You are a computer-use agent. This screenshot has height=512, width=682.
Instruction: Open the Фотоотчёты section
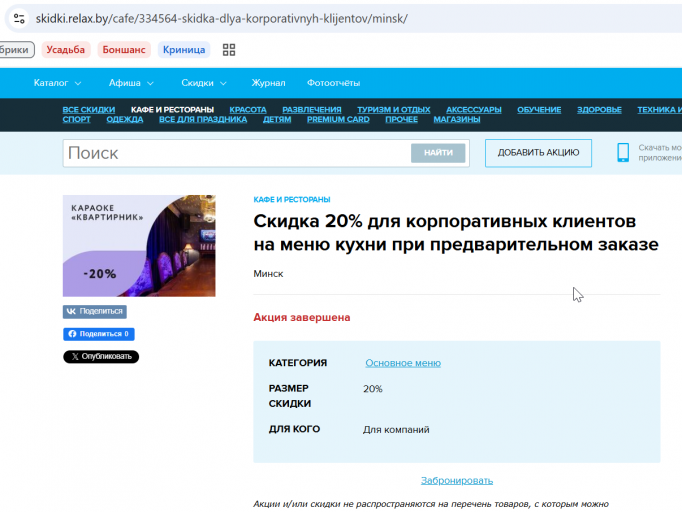tap(334, 83)
